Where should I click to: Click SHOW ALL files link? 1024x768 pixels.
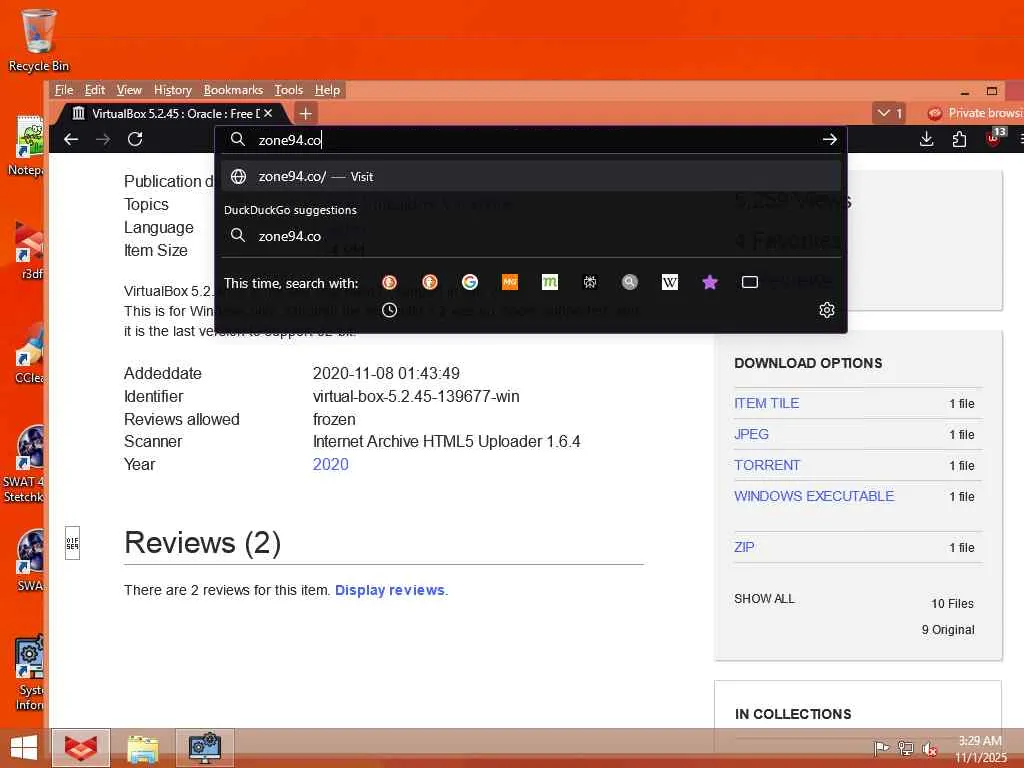click(x=764, y=598)
